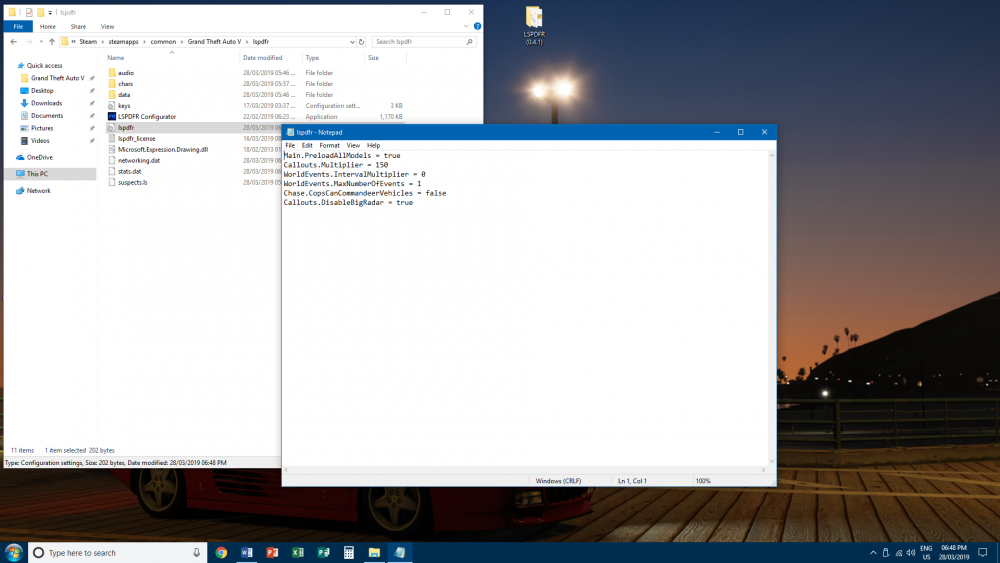This screenshot has width=1000, height=563.
Task: Refresh the lspdfr folder view
Action: [x=363, y=42]
